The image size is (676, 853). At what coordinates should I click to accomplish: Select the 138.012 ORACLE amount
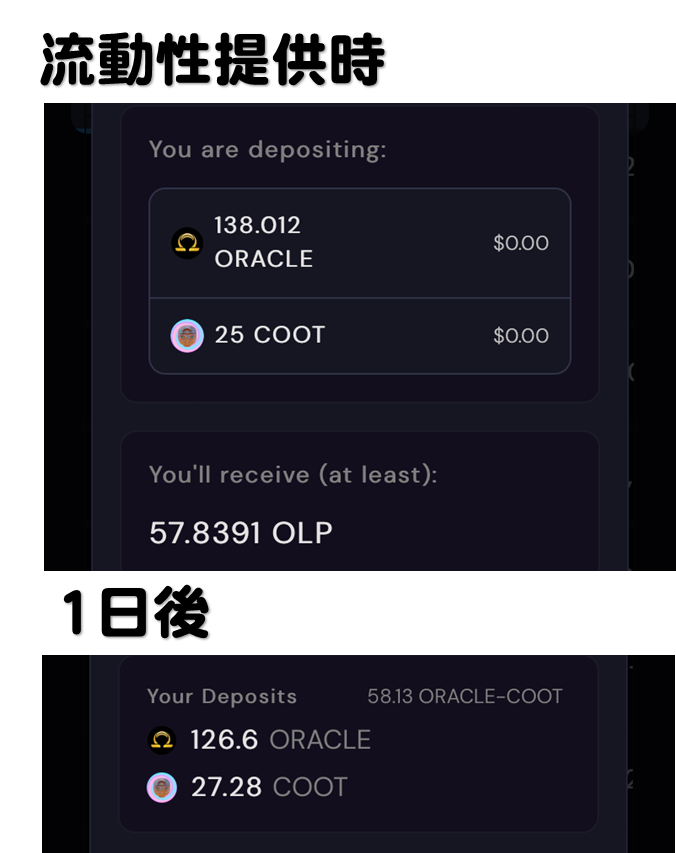pyautogui.click(x=264, y=242)
